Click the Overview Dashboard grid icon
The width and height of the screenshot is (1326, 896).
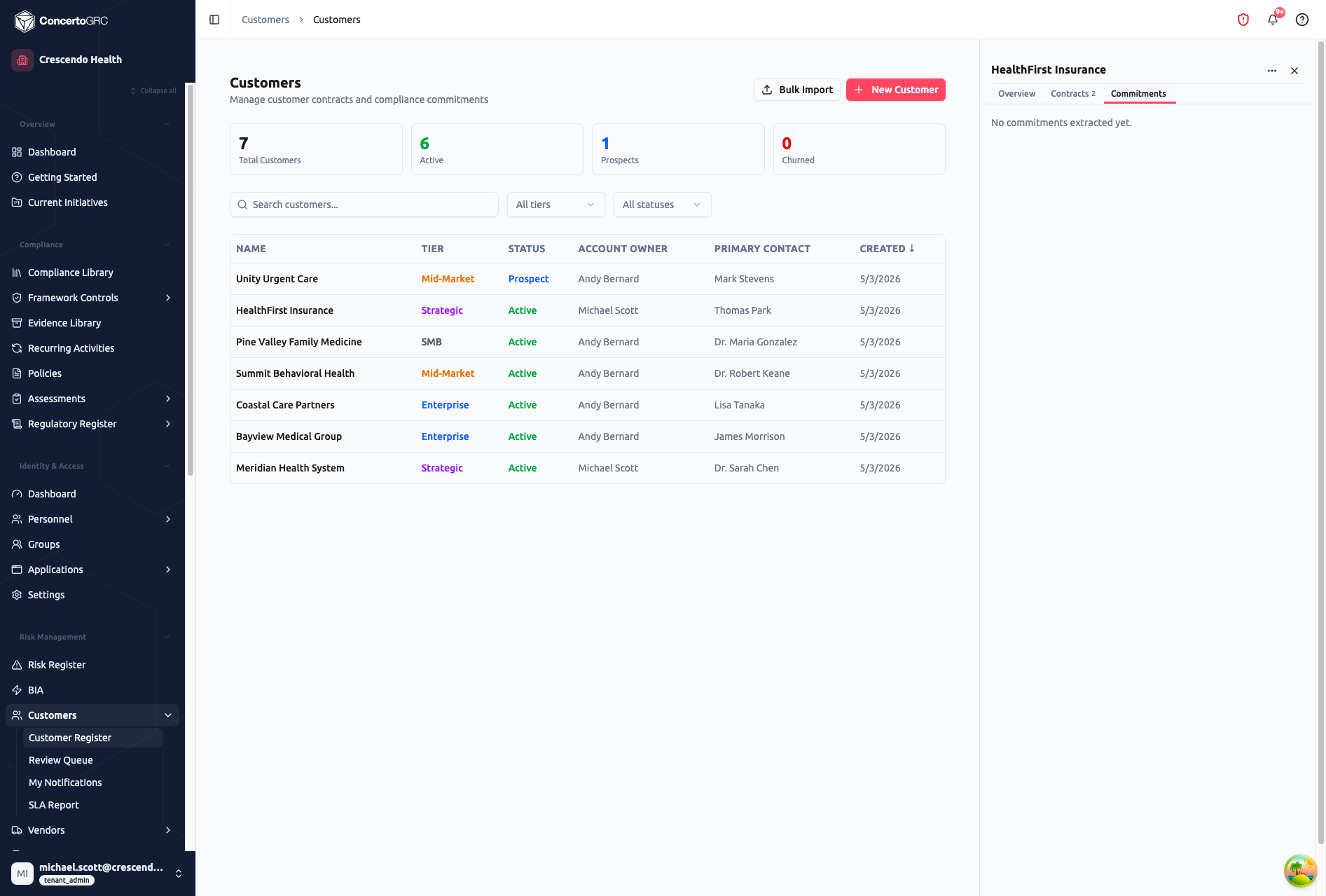[17, 152]
